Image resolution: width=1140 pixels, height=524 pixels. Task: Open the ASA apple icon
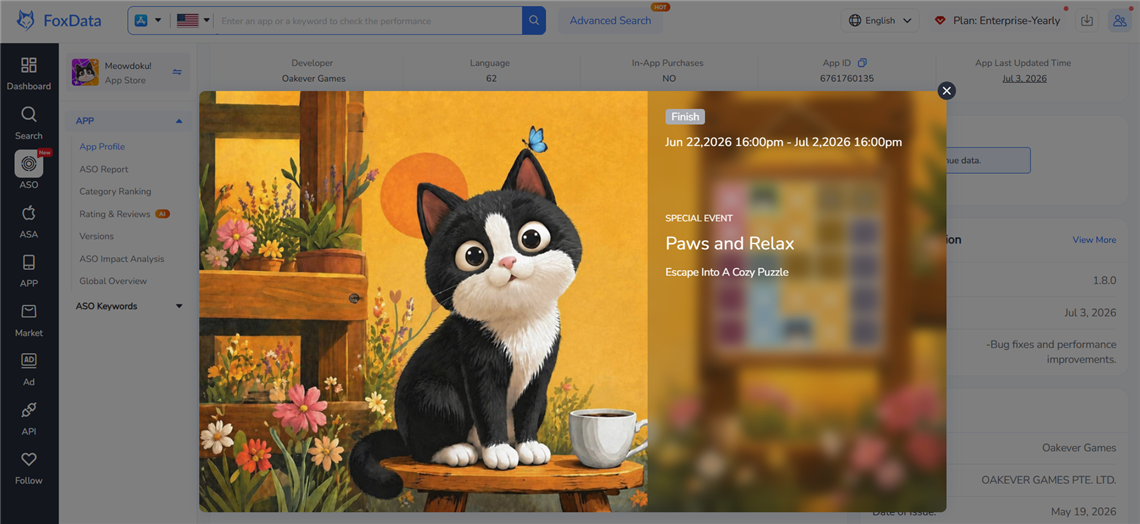[29, 213]
